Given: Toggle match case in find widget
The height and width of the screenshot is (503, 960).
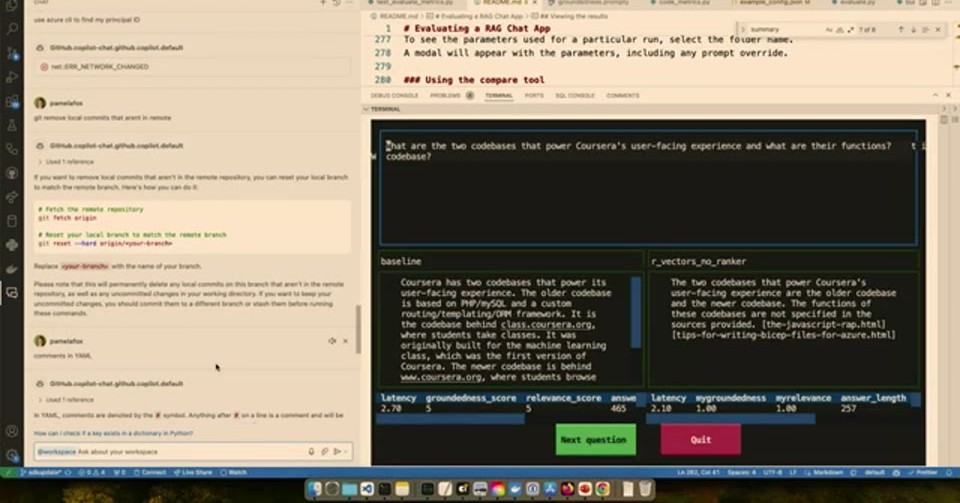Looking at the screenshot, I should 829,29.
